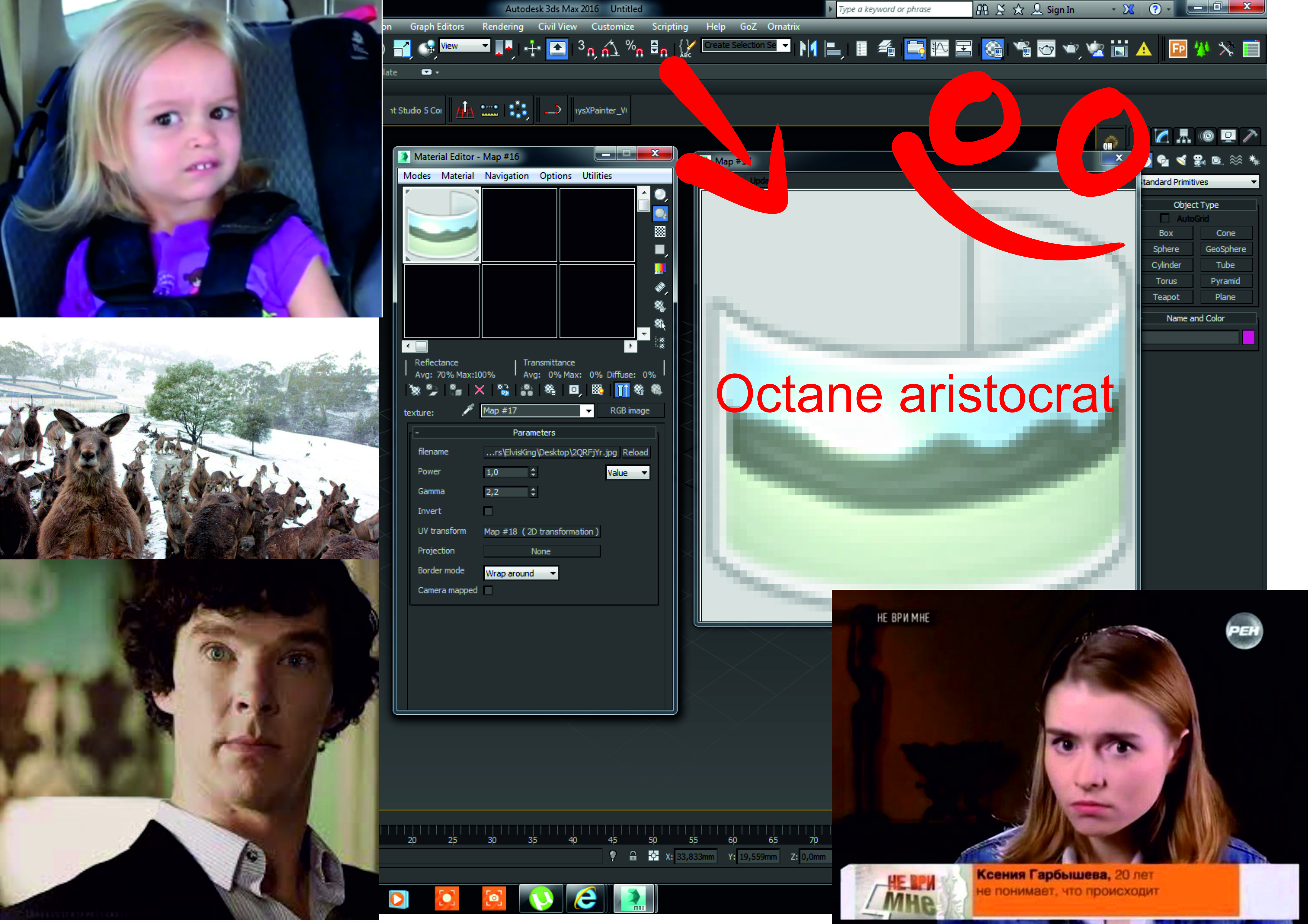
Task: Enable the Invert checkbox
Action: [488, 511]
